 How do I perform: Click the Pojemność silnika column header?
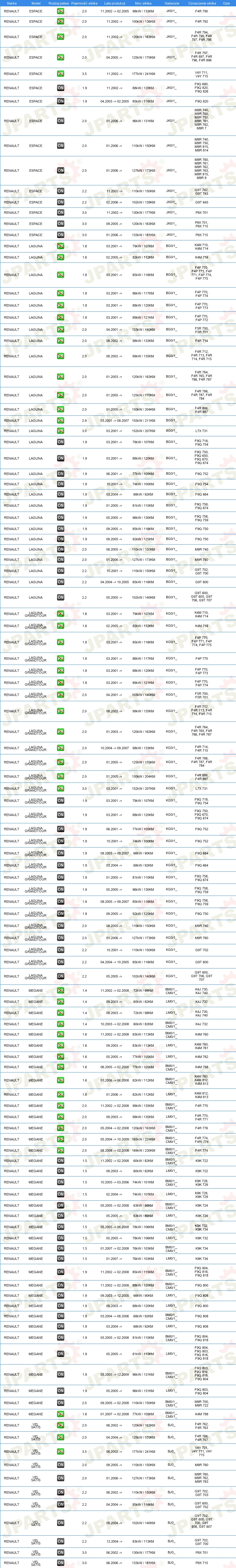pyautogui.click(x=85, y=3)
